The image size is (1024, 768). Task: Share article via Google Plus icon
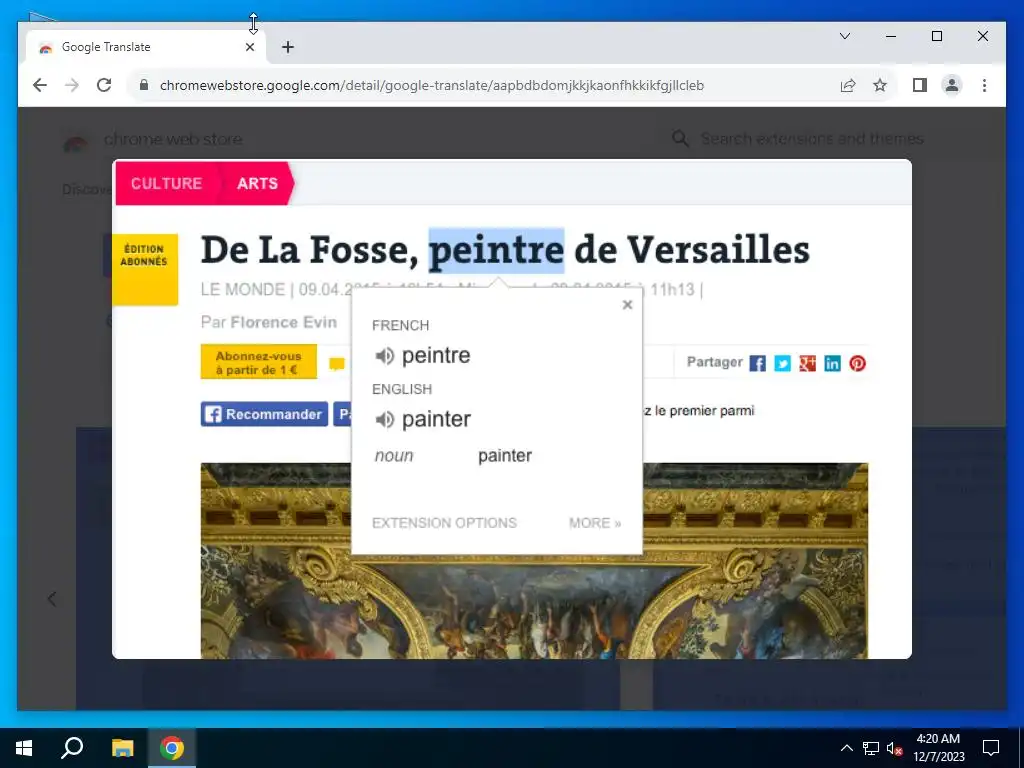pos(807,363)
